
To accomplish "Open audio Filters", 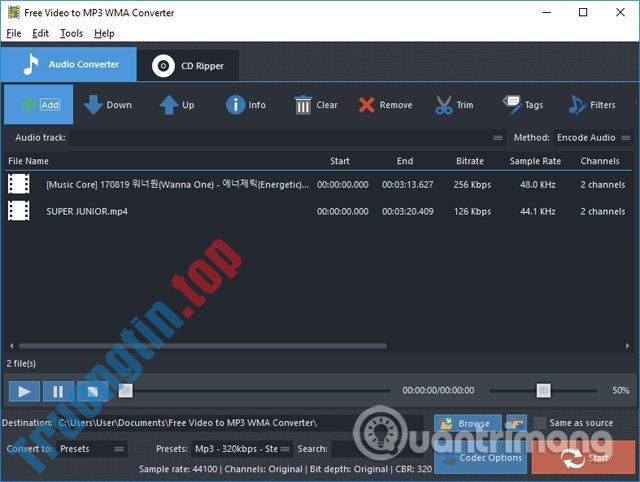I will tap(592, 105).
